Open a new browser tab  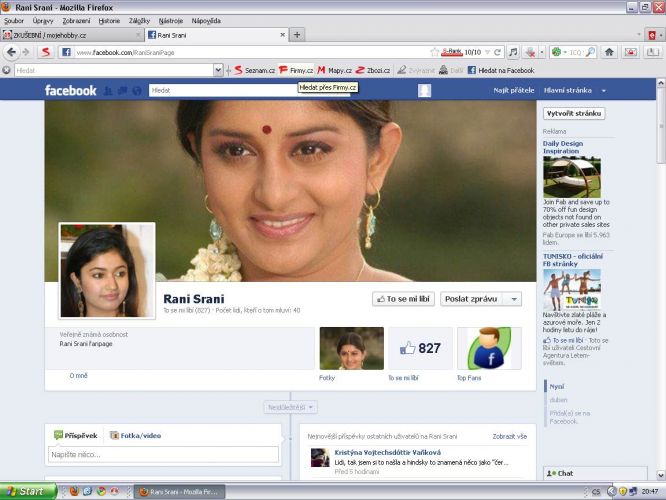point(297,35)
